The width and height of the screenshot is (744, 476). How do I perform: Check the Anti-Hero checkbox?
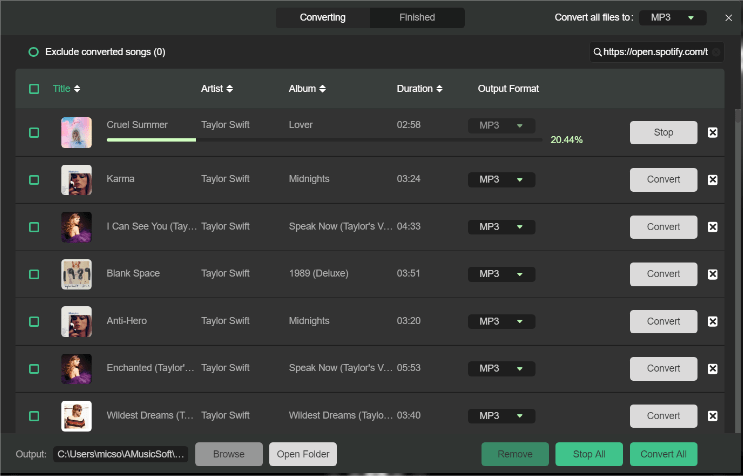point(34,321)
